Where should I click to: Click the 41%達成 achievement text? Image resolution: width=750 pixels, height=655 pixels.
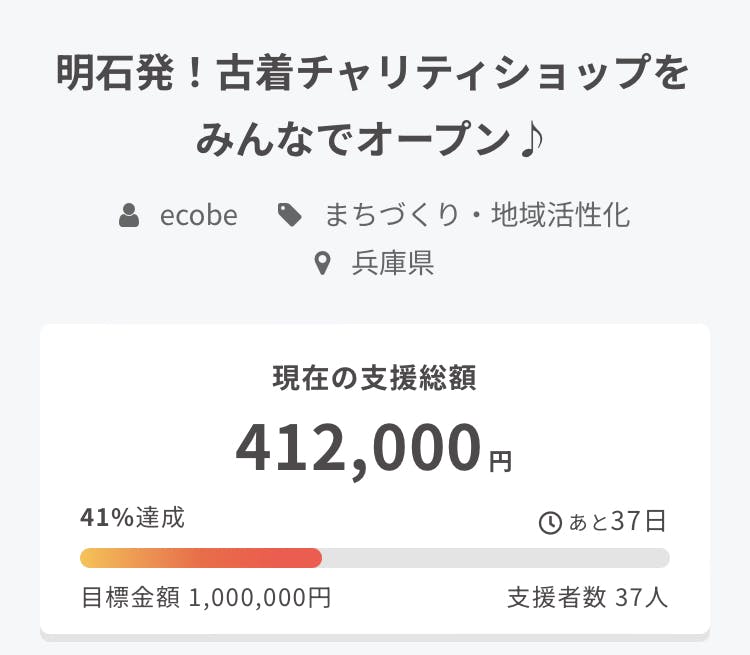coord(132,518)
